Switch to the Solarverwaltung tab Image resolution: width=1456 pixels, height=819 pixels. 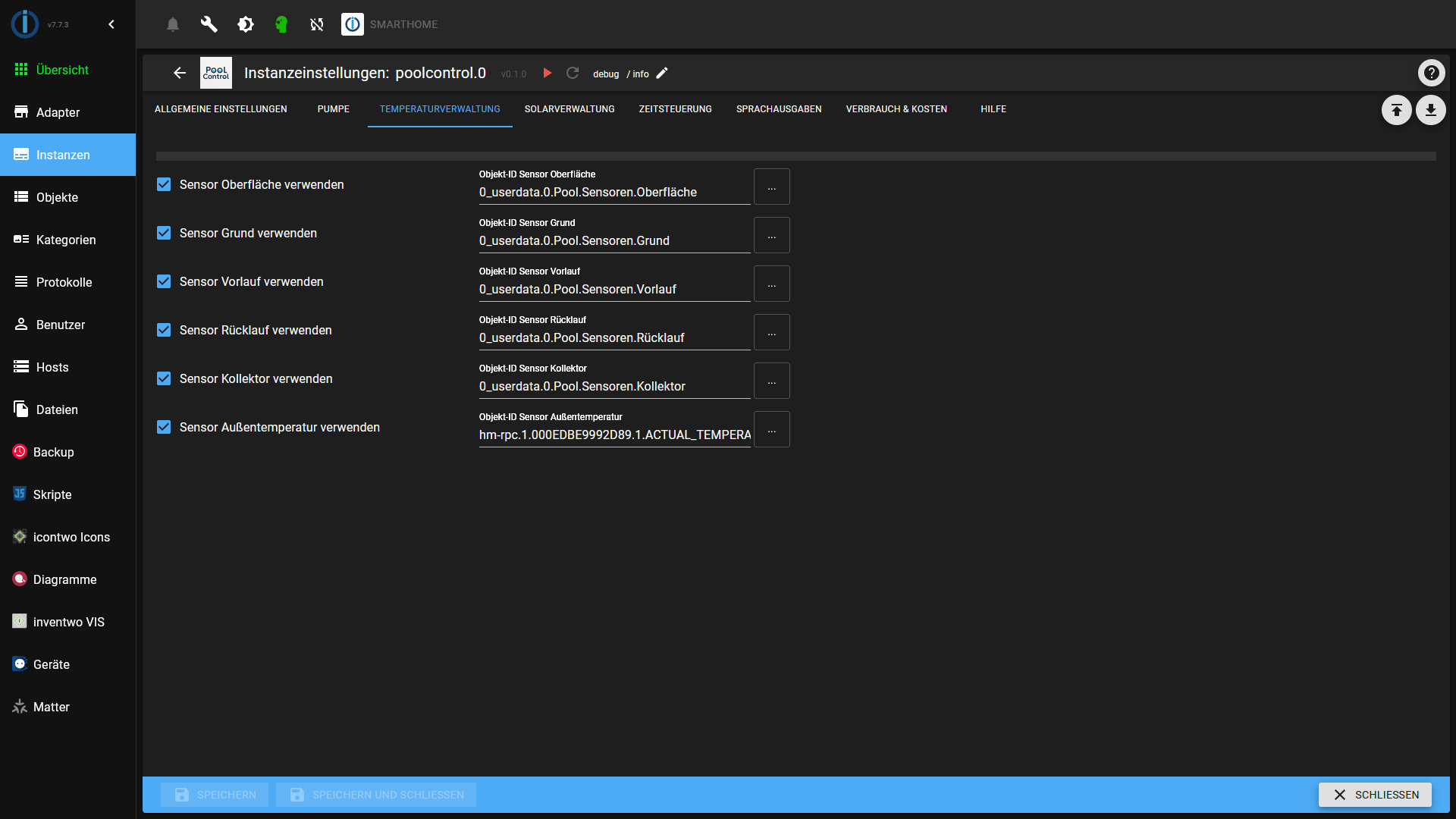[570, 109]
